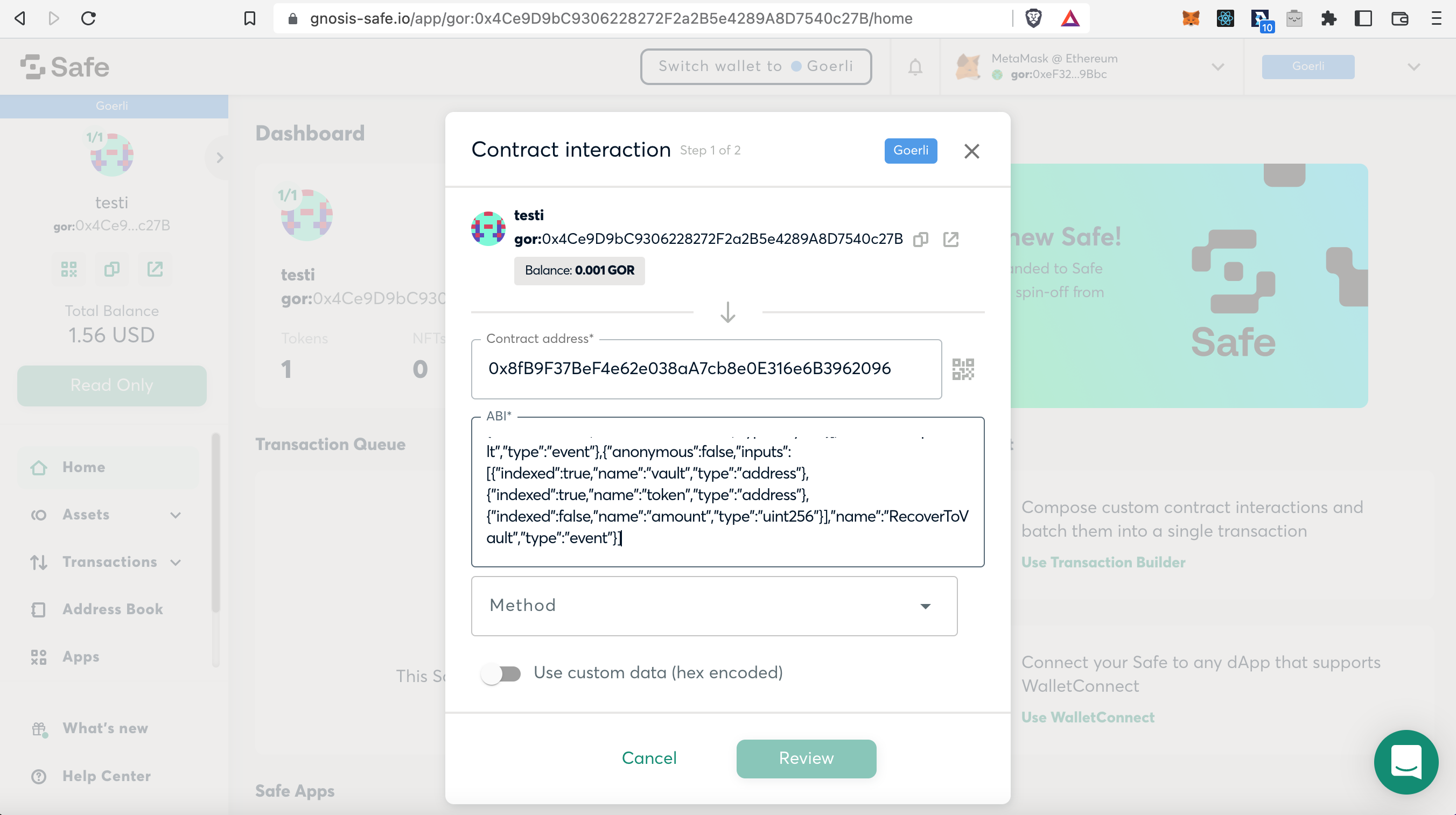Click Cancel in the dialog
Image resolution: width=1456 pixels, height=815 pixels.
pyautogui.click(x=649, y=758)
